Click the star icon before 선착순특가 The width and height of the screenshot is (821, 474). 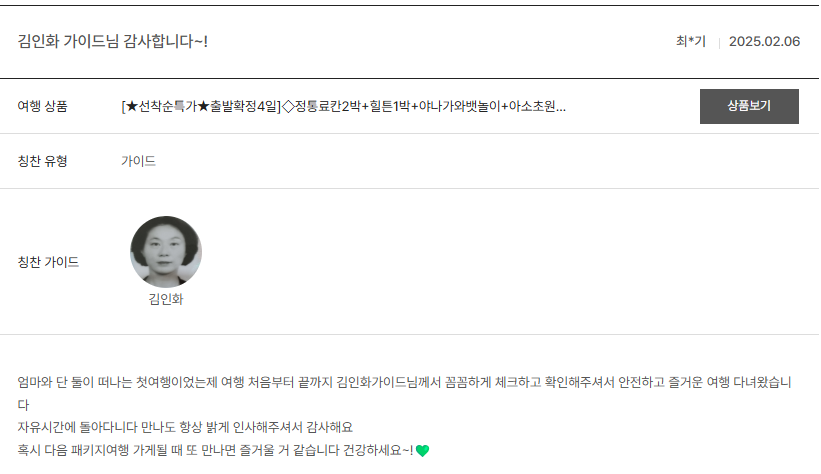point(131,106)
